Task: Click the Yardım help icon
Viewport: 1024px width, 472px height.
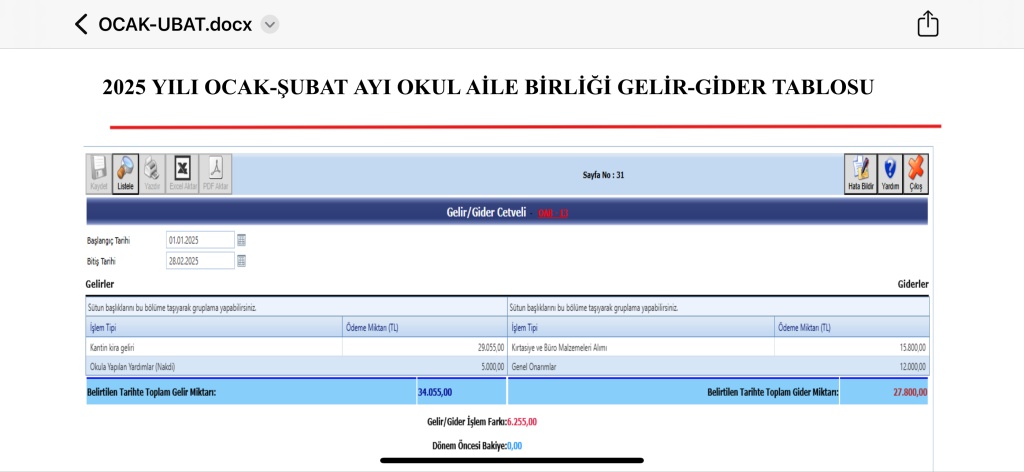Action: [x=889, y=173]
